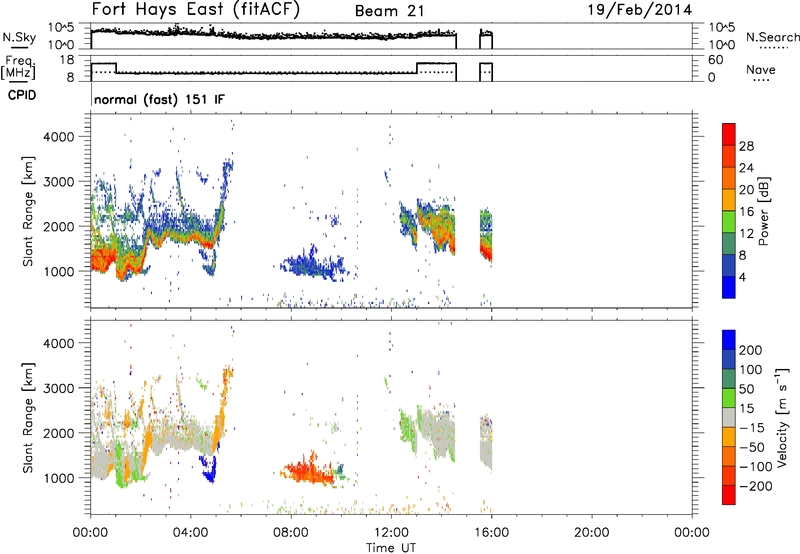800x554 pixels.
Task: Click the orange-red velocity patch near 09:00
Action: click(x=309, y=472)
